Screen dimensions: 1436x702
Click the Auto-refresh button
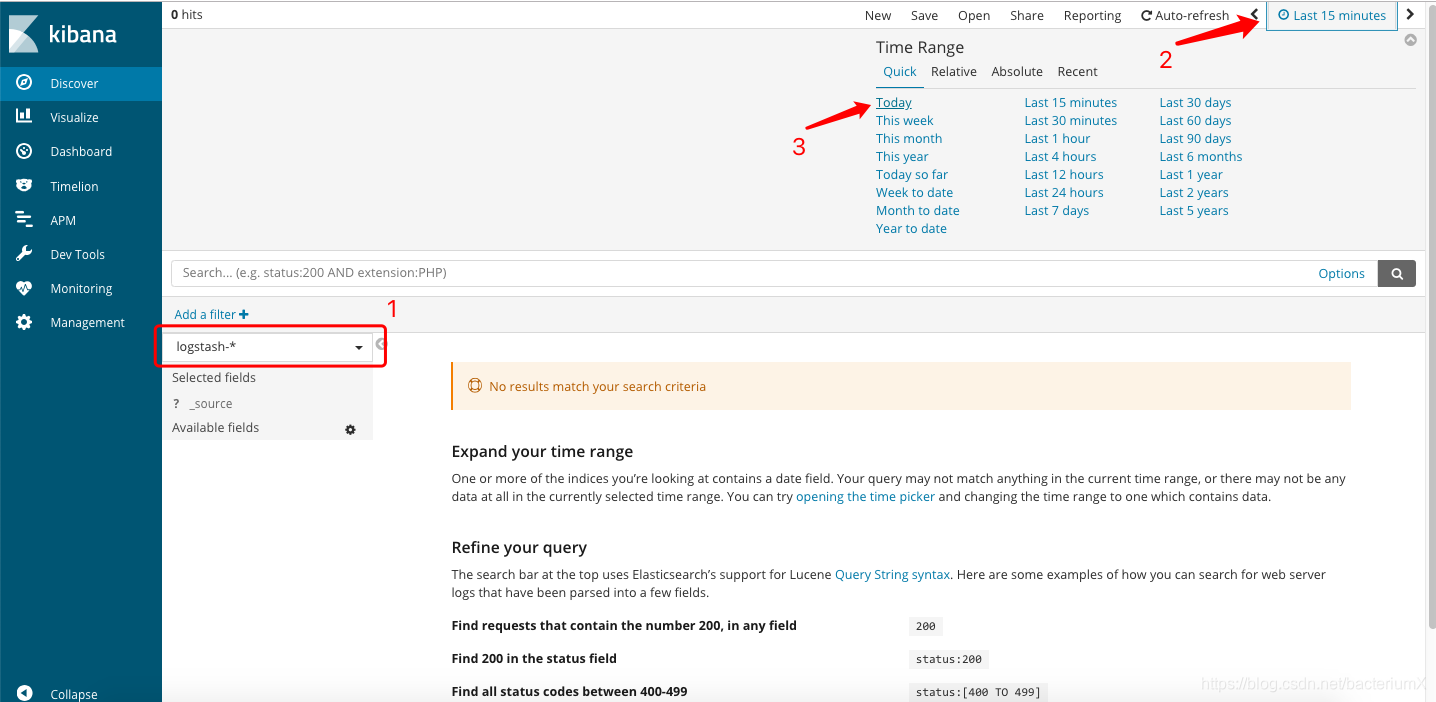(x=1185, y=15)
